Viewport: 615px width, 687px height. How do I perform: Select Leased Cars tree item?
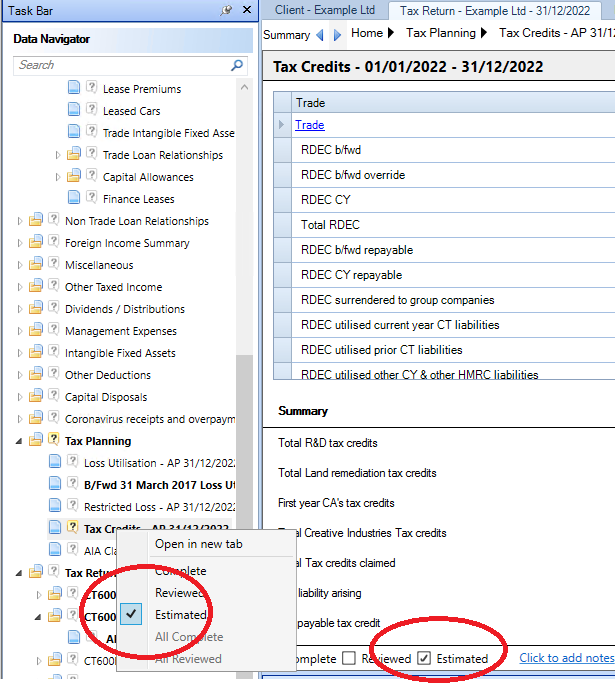tap(131, 111)
